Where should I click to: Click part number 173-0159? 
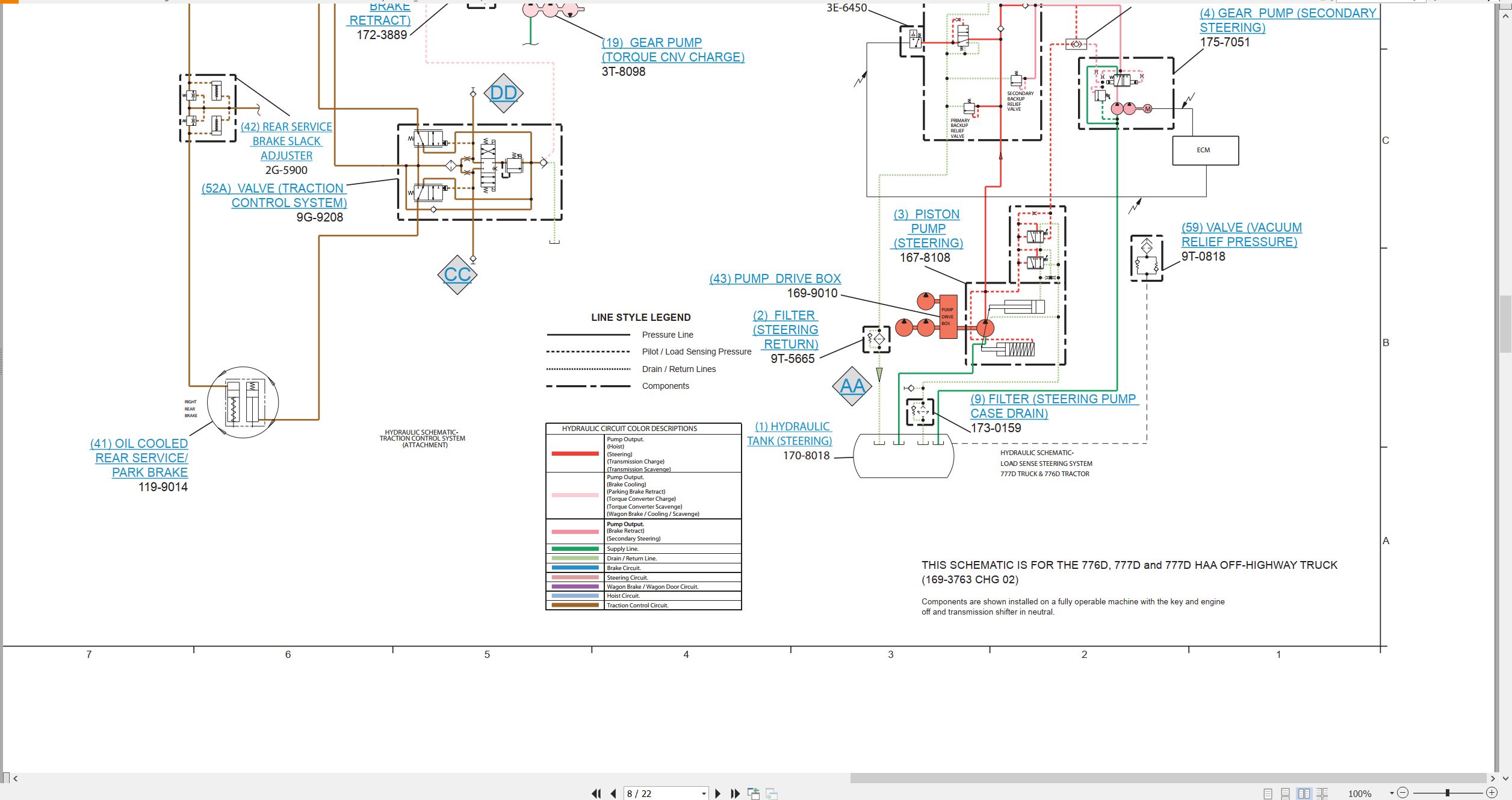996,428
